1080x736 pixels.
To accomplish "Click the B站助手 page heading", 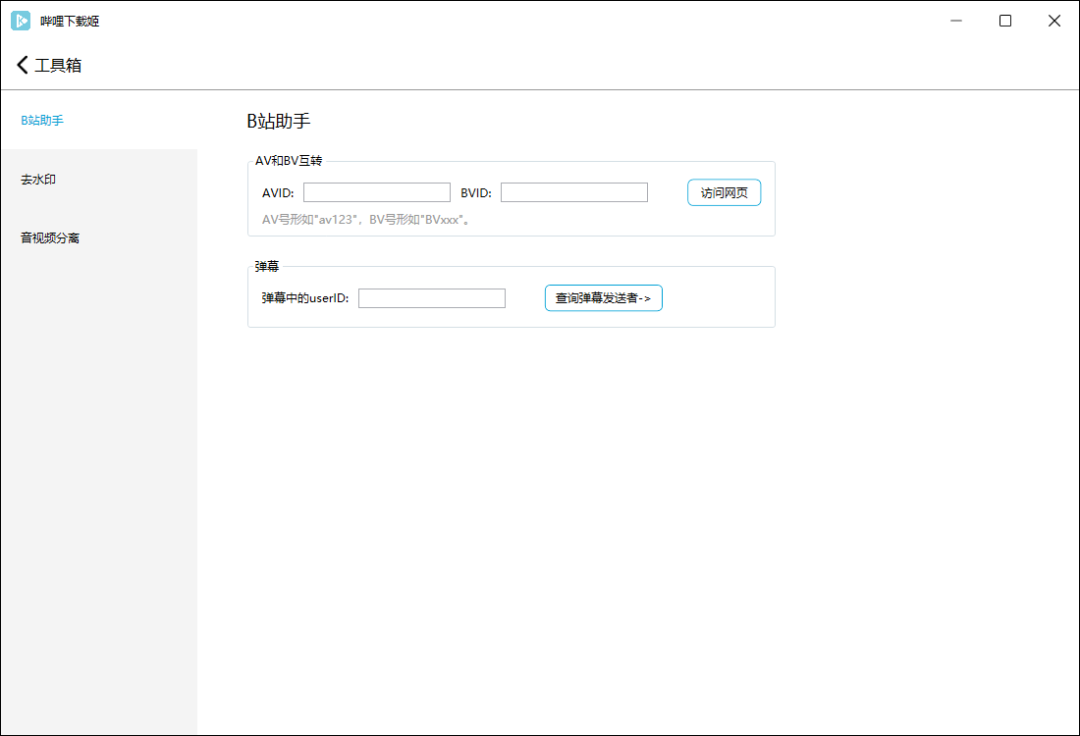I will click(x=278, y=121).
